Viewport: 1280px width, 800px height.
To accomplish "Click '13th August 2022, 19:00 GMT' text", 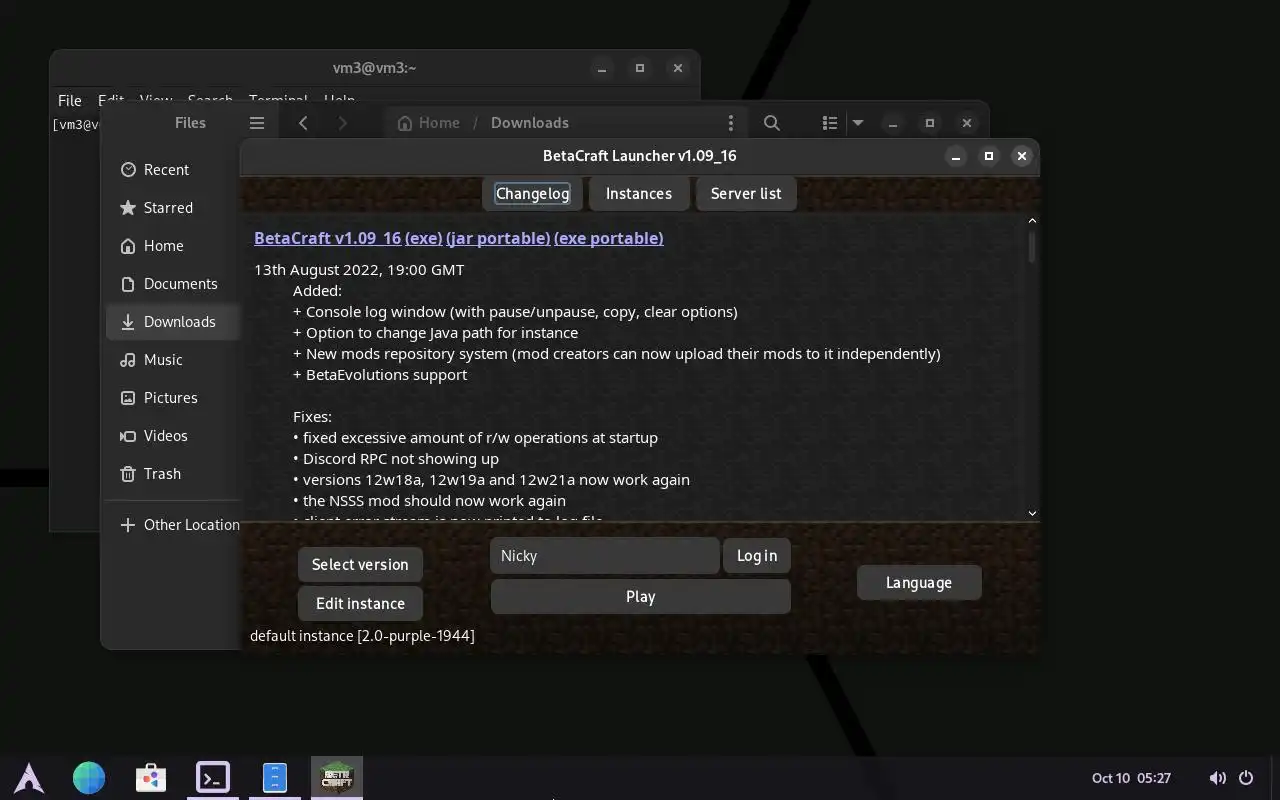I will coord(359,270).
